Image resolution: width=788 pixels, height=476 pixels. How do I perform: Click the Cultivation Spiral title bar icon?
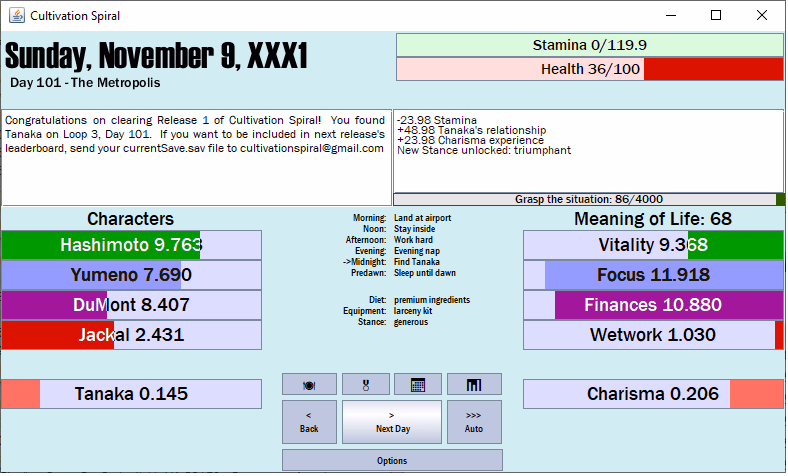click(x=15, y=15)
